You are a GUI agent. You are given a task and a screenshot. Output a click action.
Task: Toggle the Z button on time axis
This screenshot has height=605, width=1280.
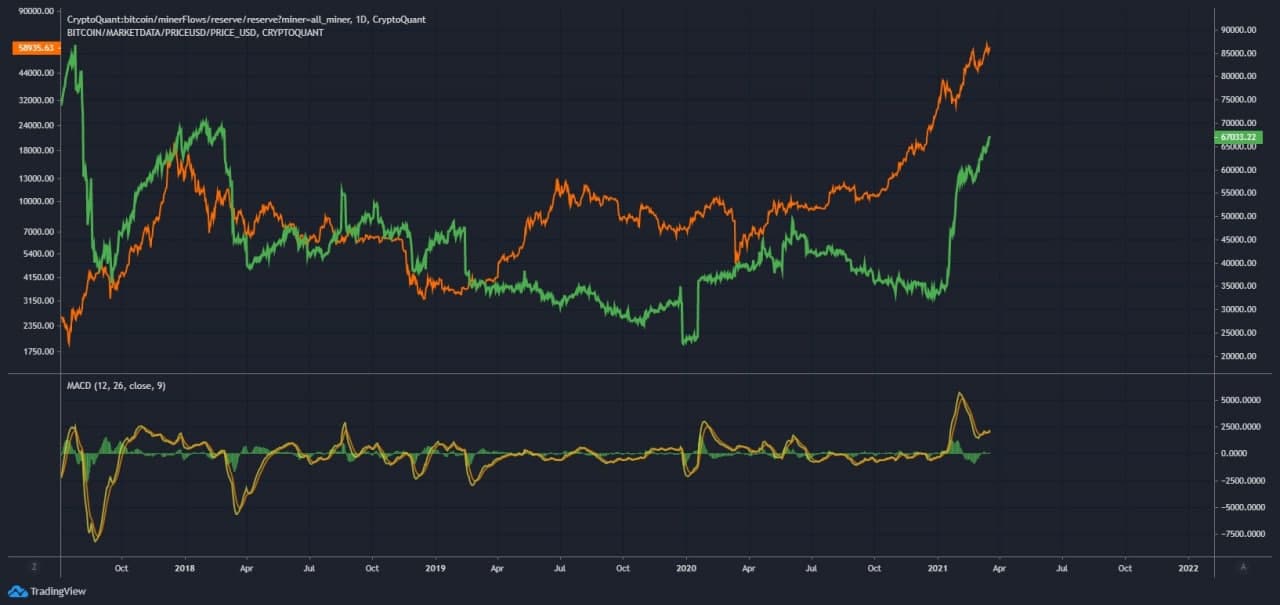(x=33, y=566)
